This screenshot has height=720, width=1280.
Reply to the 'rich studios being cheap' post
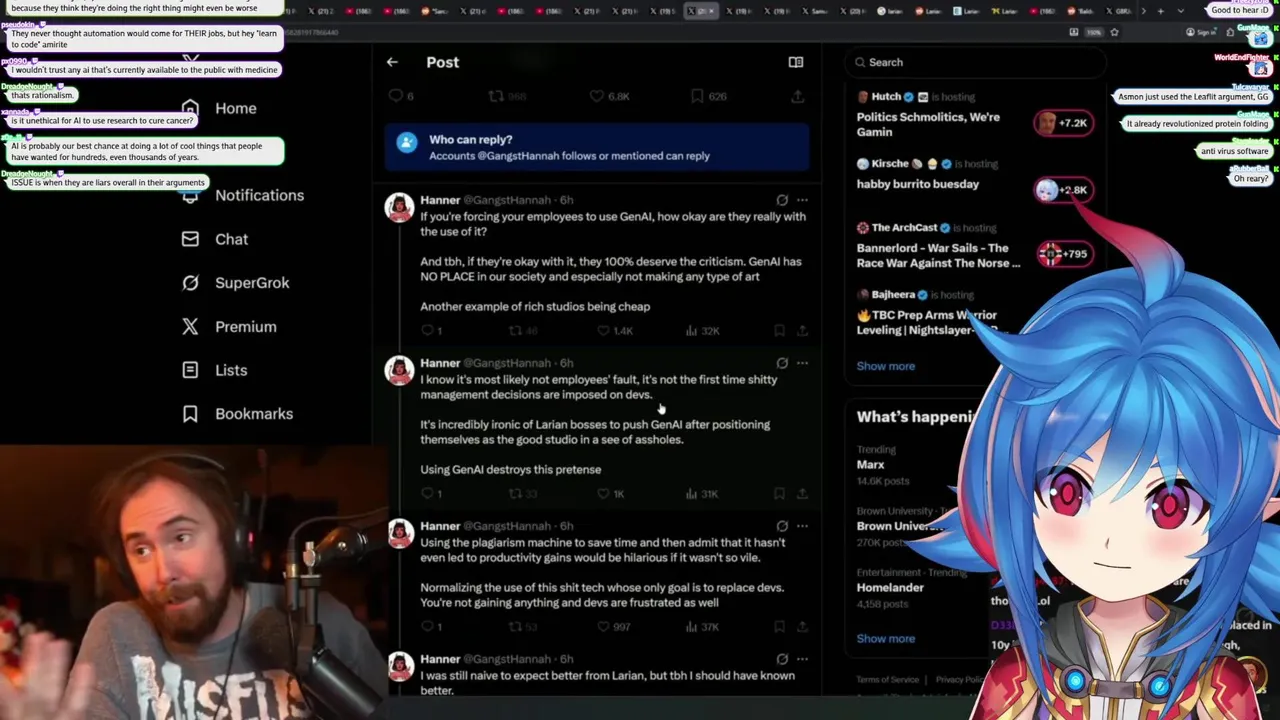click(431, 330)
